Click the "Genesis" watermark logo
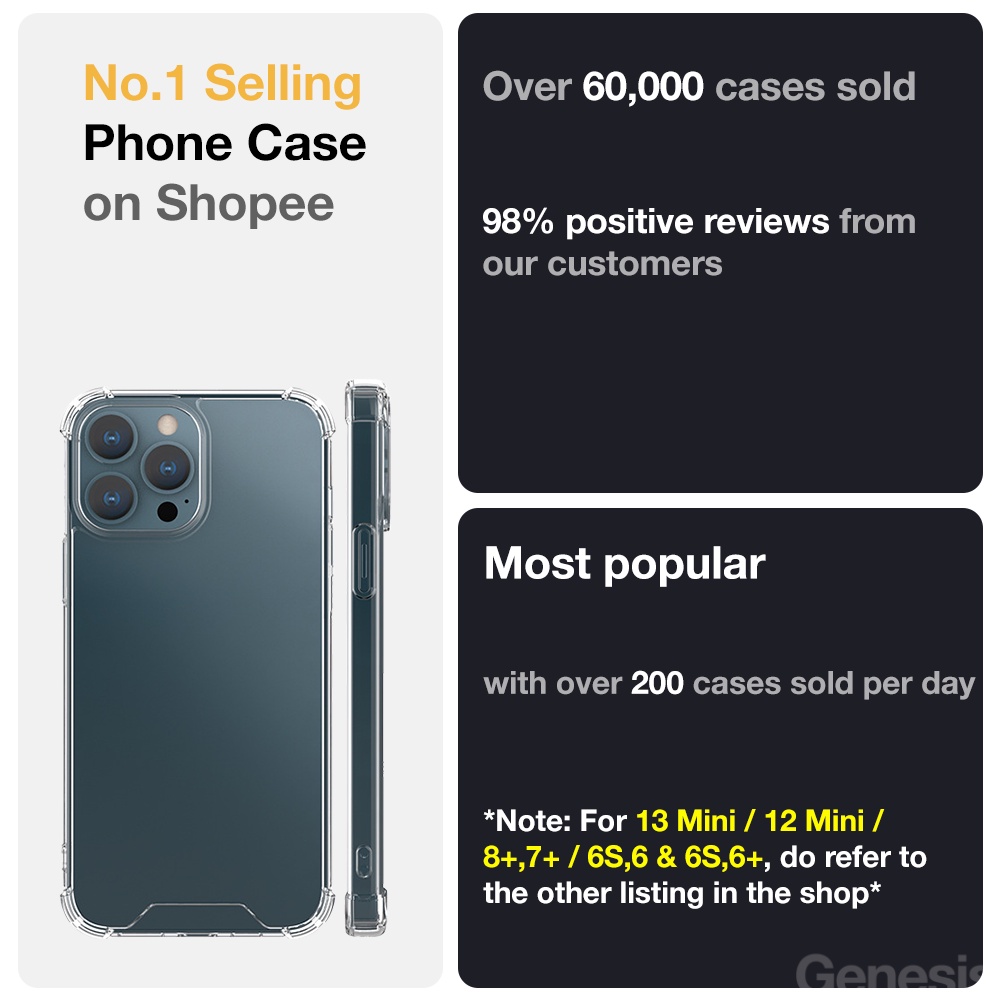This screenshot has height=1000, width=1000. (x=888, y=972)
